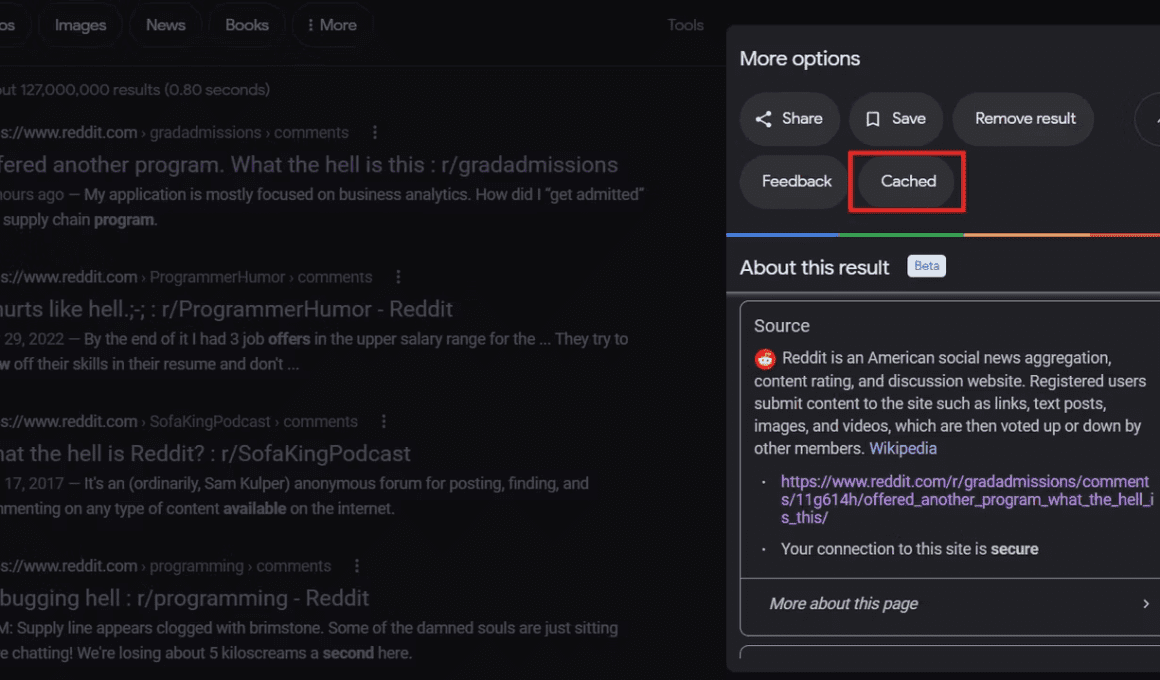
Task: Send Feedback on this result
Action: (795, 181)
